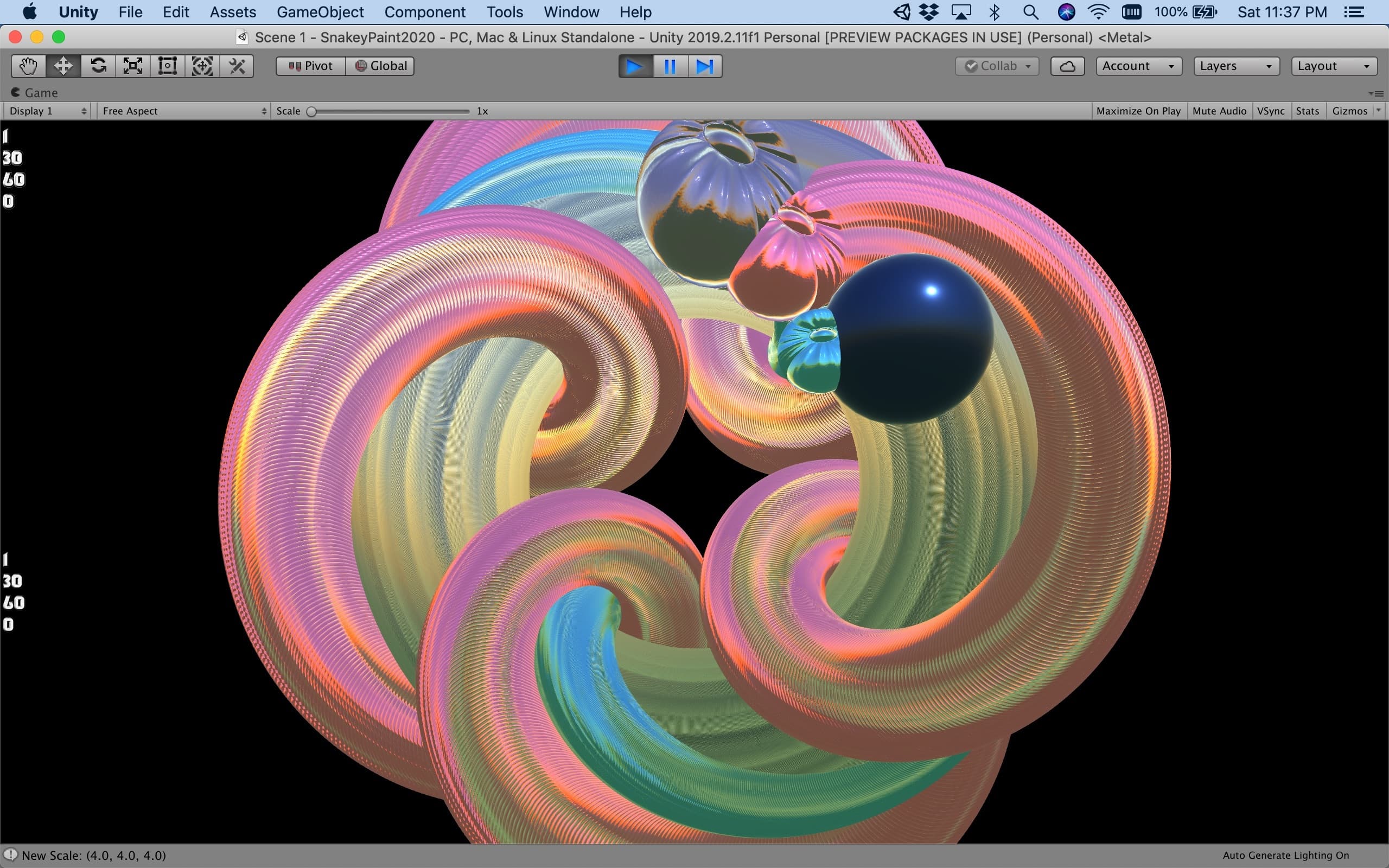Toggle Maximize On Play

click(x=1138, y=111)
